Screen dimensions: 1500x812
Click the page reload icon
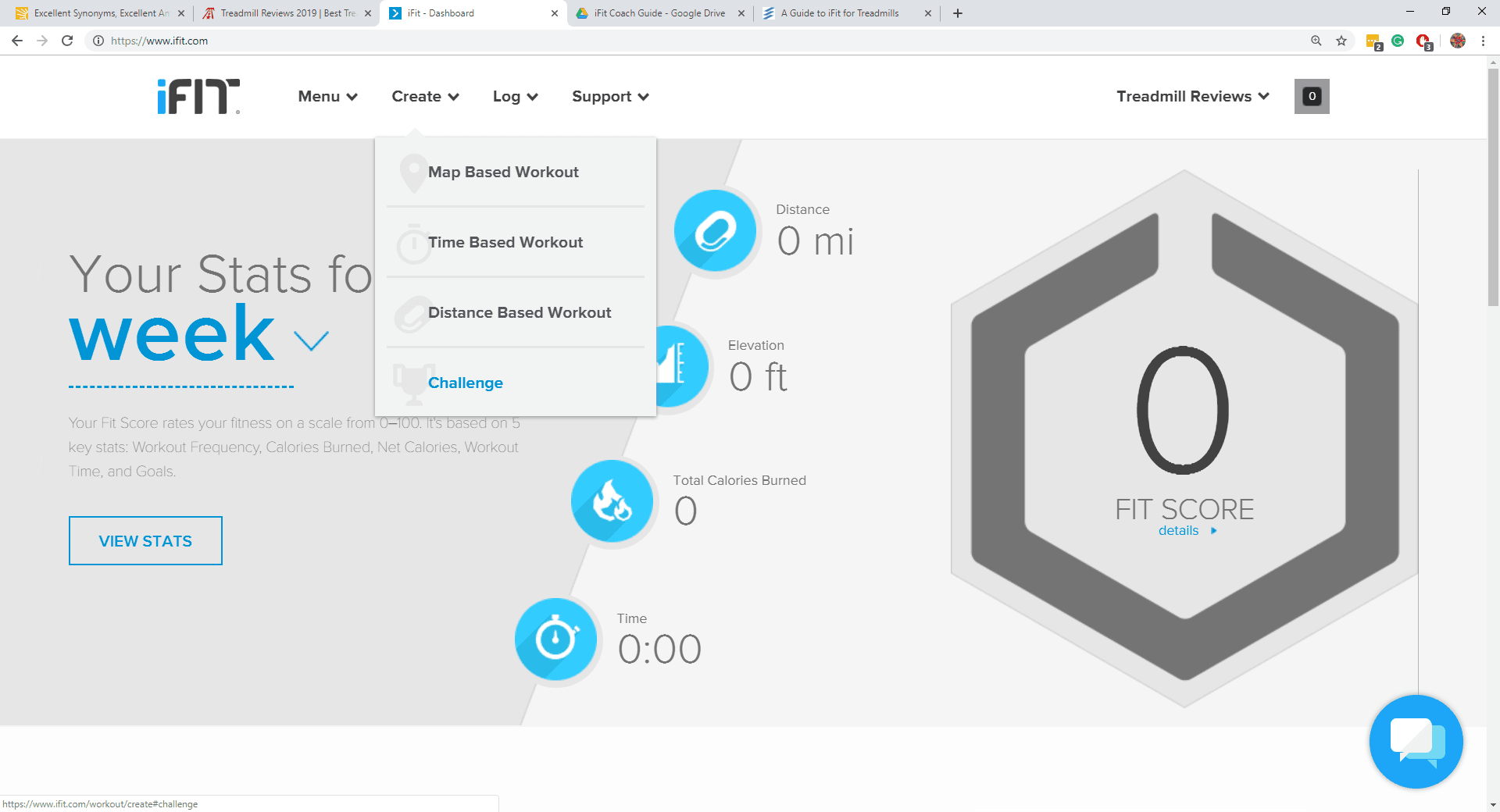(66, 41)
